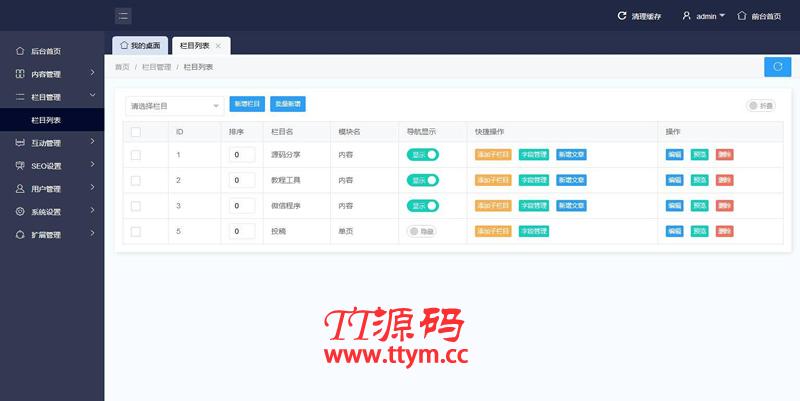The height and width of the screenshot is (401, 800).
Task: Close the 栏目列表 tab
Action: [x=218, y=46]
